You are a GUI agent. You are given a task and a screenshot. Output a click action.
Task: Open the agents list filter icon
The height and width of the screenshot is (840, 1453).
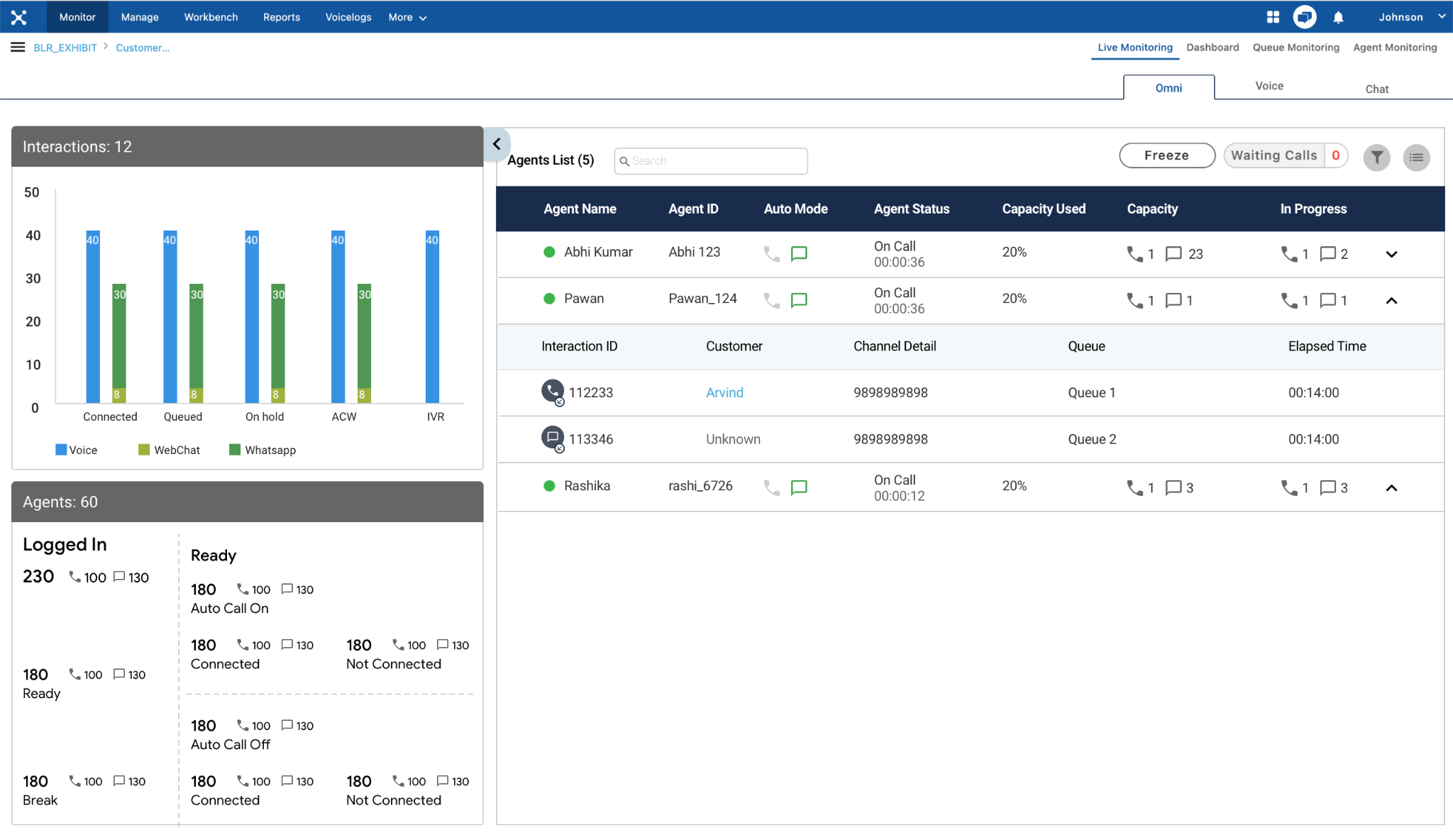(x=1376, y=157)
